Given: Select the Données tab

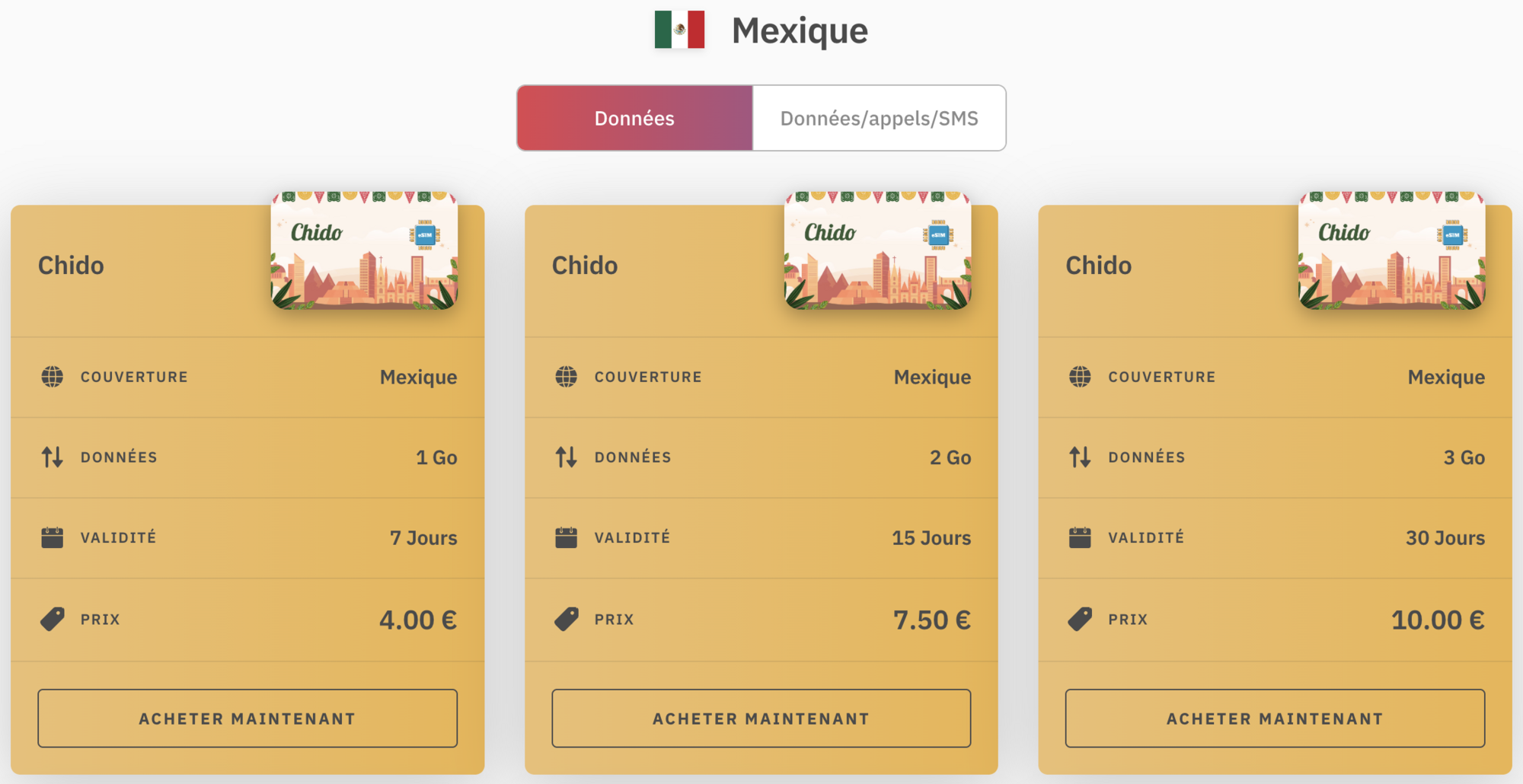Looking at the screenshot, I should tap(634, 117).
